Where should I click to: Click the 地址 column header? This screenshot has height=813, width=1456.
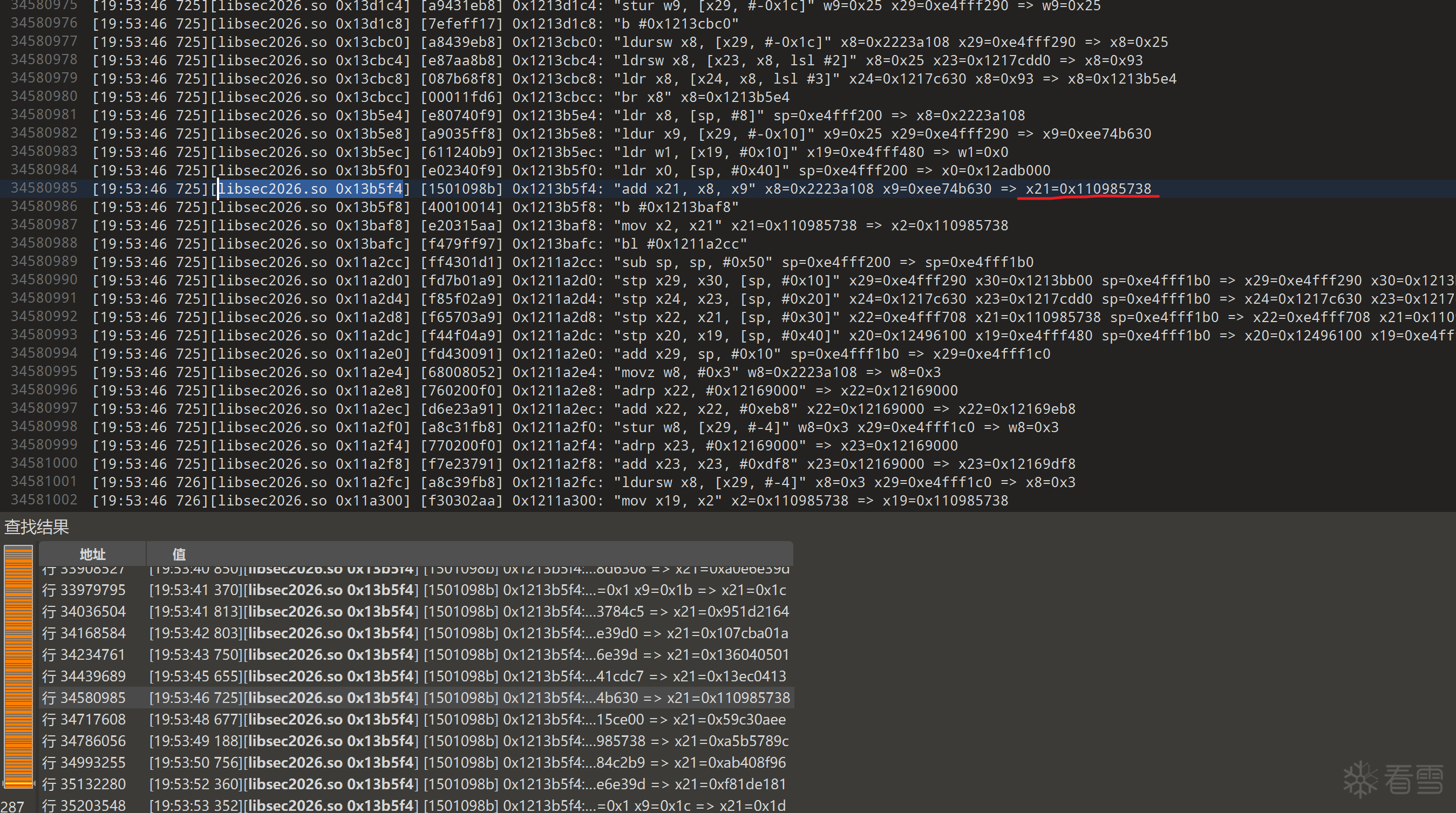pyautogui.click(x=92, y=554)
